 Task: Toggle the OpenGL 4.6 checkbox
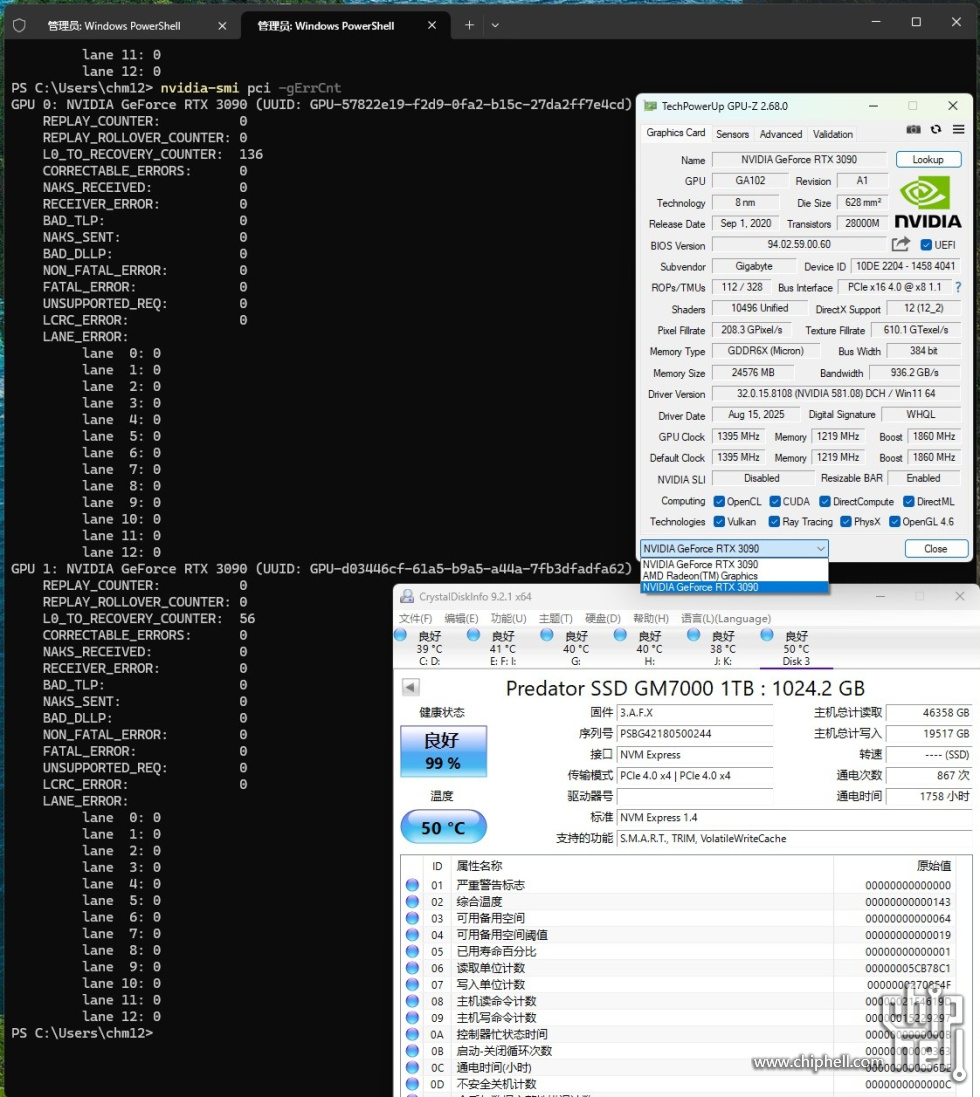[x=894, y=522]
